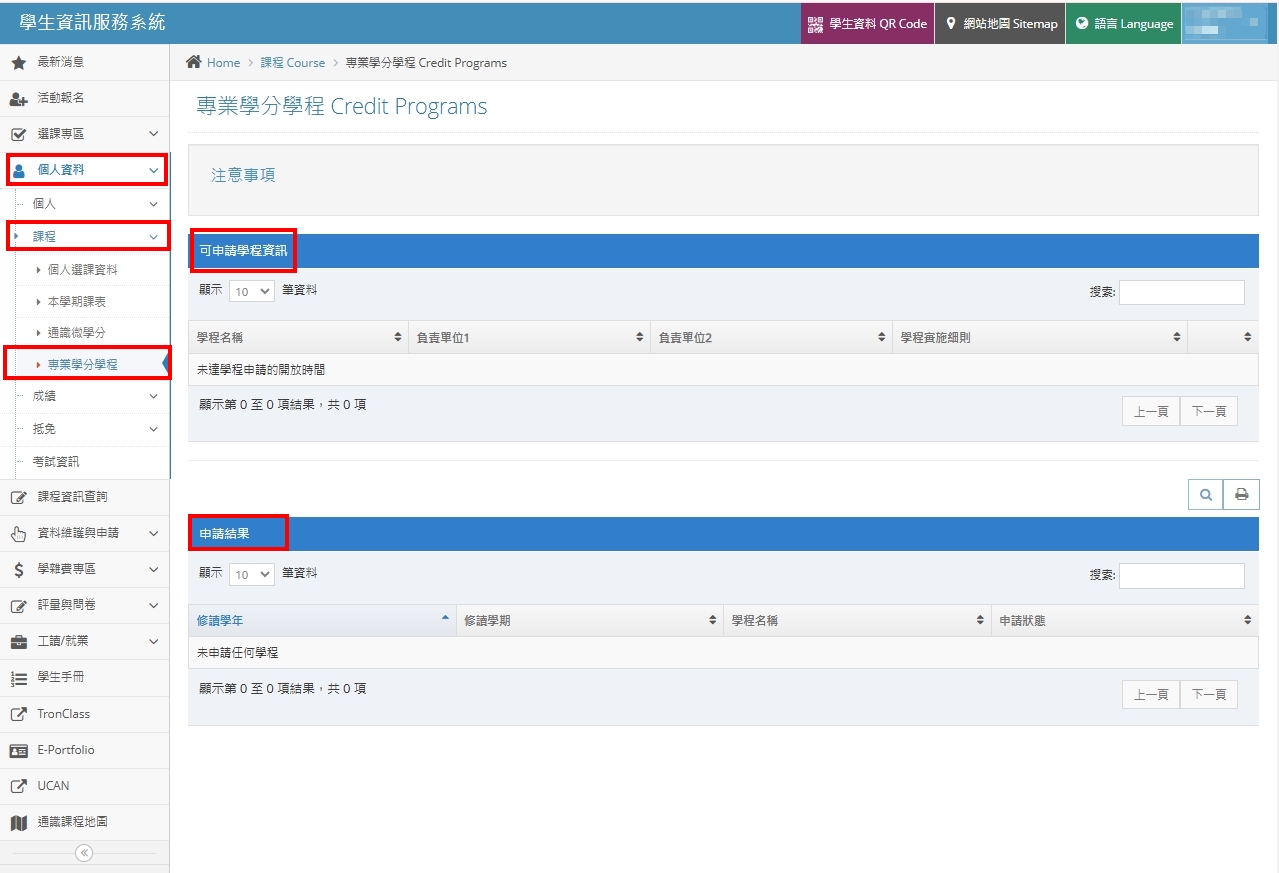Expand the 成績 submenu
This screenshot has height=873, width=1279.
click(x=94, y=396)
